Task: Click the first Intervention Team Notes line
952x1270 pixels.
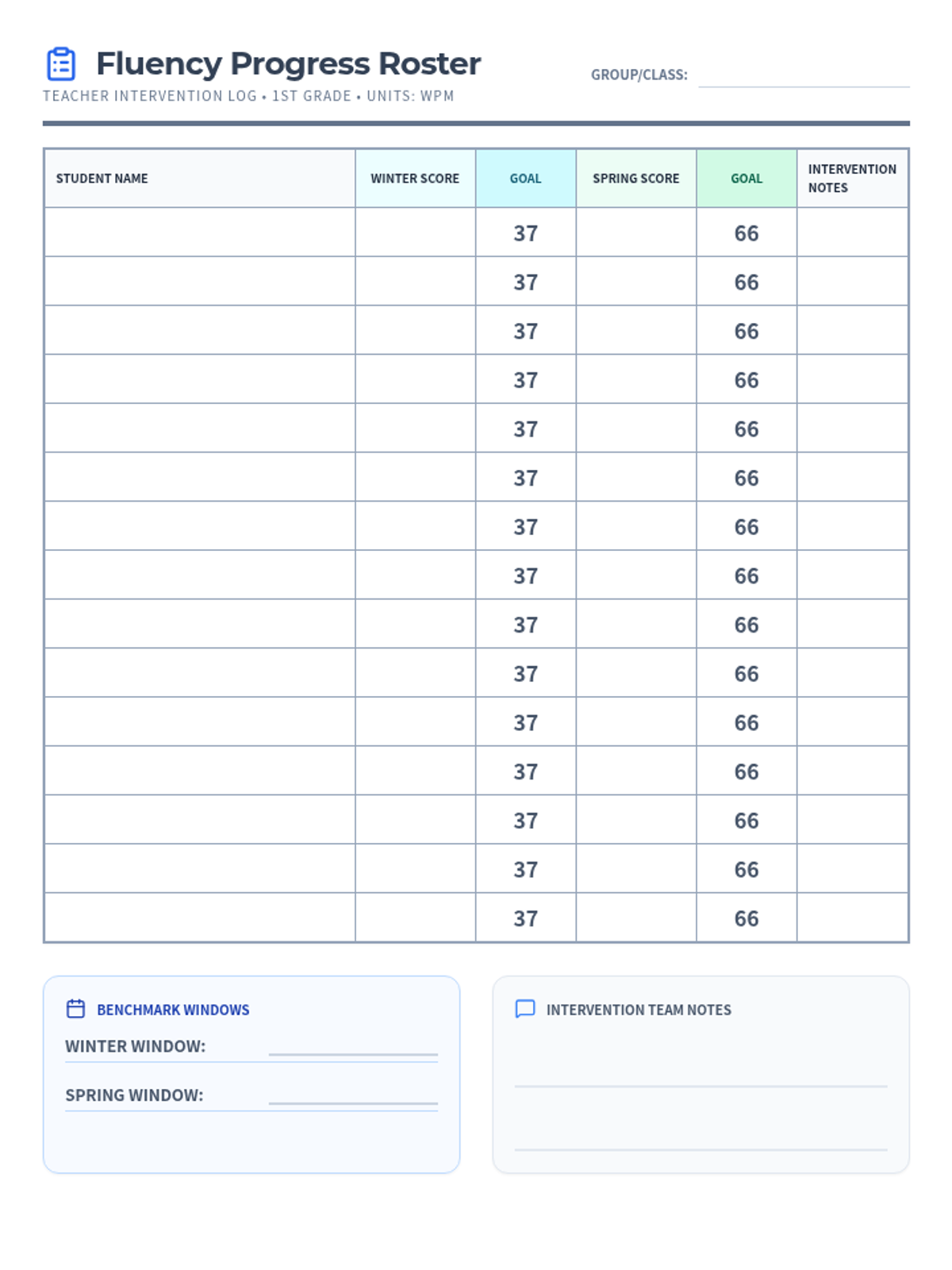Action: coord(701,1086)
